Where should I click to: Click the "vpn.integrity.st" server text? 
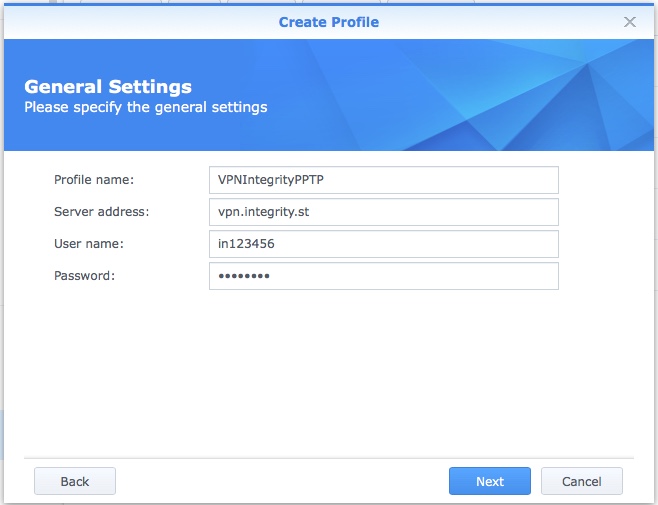point(264,212)
